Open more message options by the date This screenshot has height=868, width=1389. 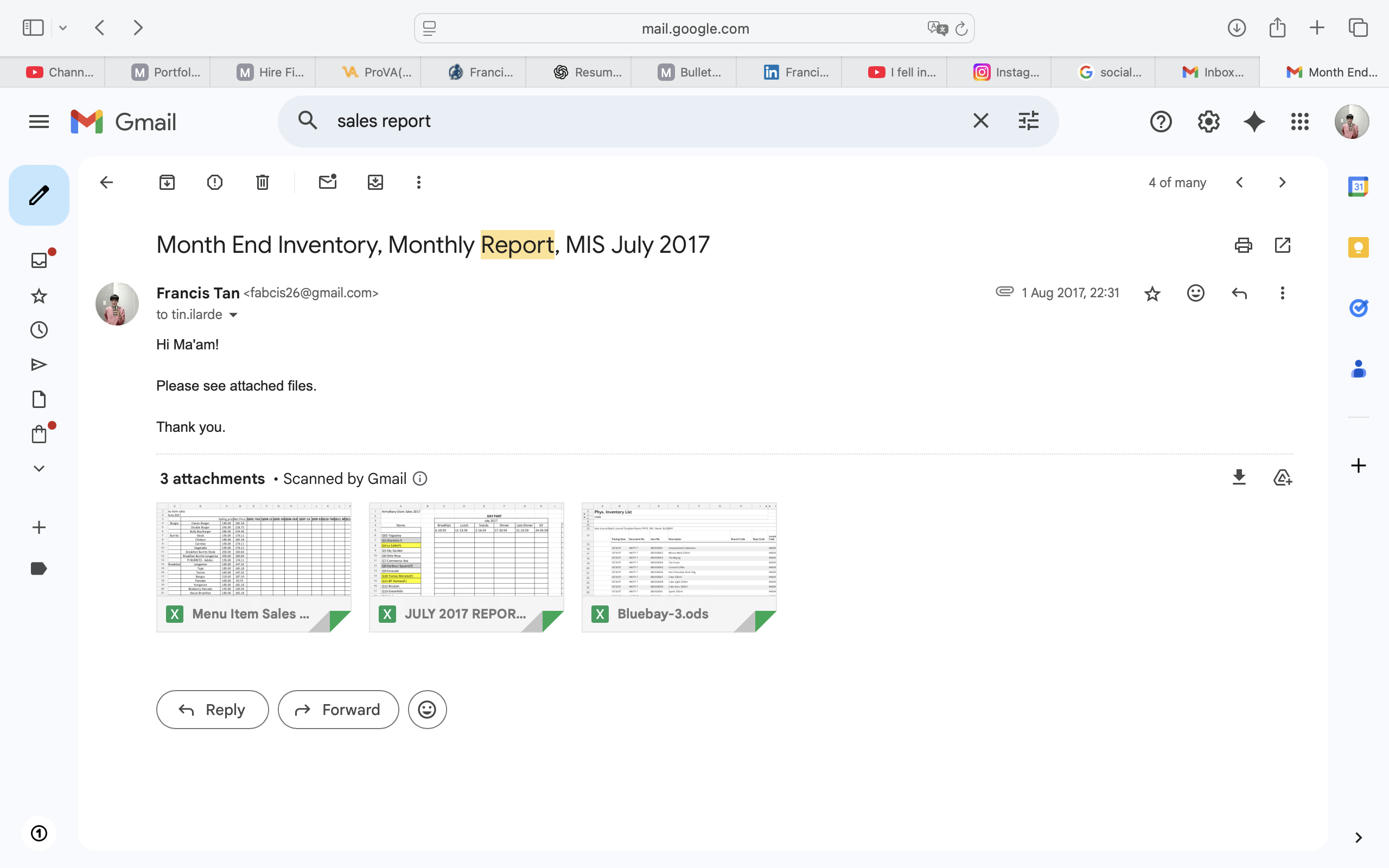coord(1282,293)
